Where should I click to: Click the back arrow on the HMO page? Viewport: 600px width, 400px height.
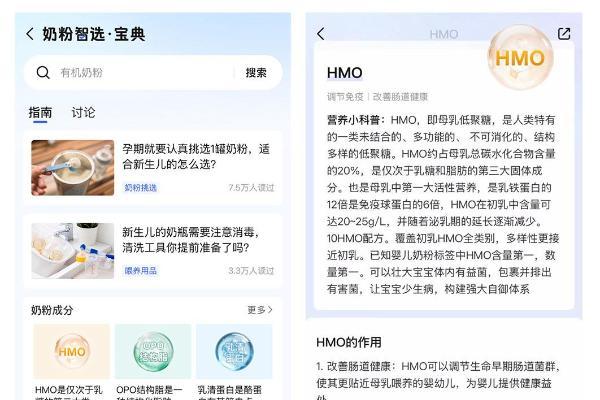point(321,34)
